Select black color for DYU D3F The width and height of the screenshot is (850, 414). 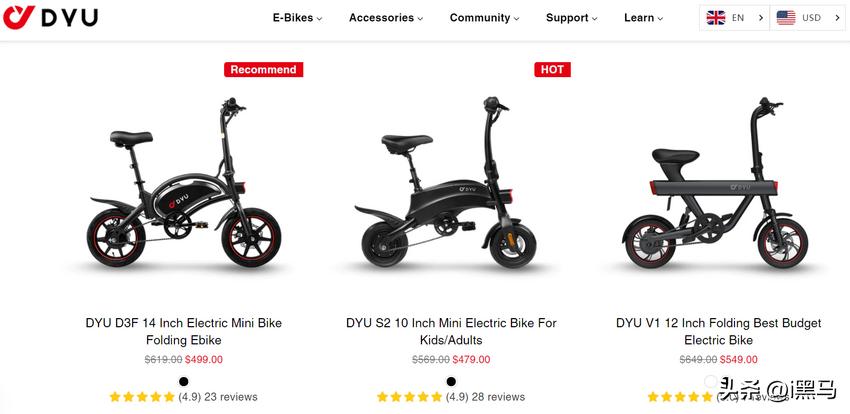click(x=184, y=381)
